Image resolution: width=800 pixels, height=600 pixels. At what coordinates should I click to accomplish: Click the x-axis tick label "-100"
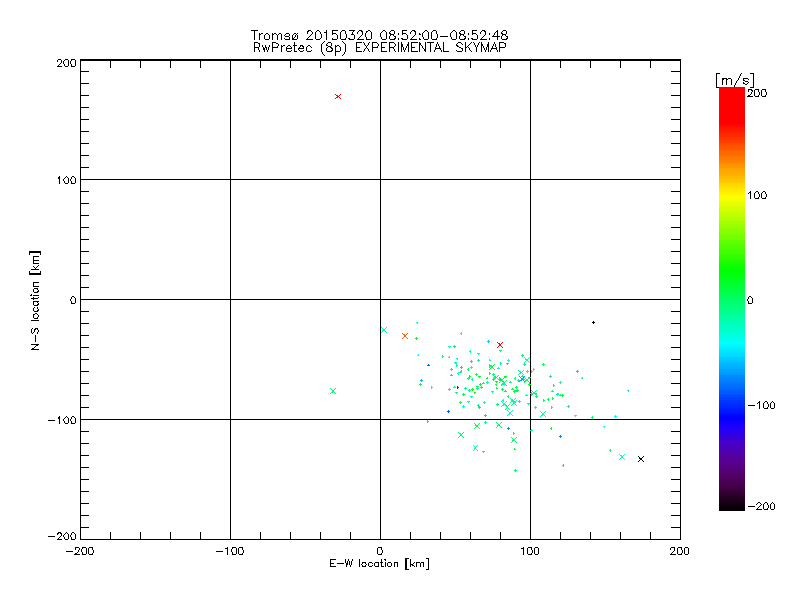click(x=230, y=551)
